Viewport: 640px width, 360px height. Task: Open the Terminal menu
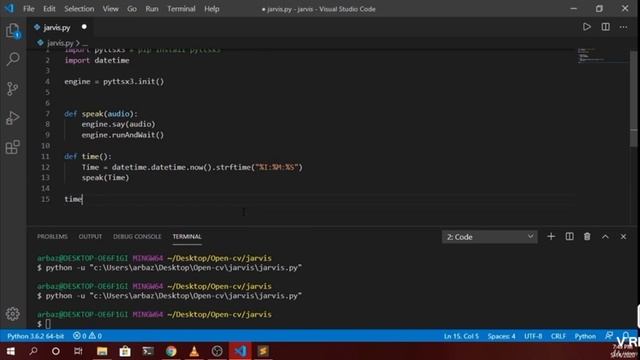point(181,9)
